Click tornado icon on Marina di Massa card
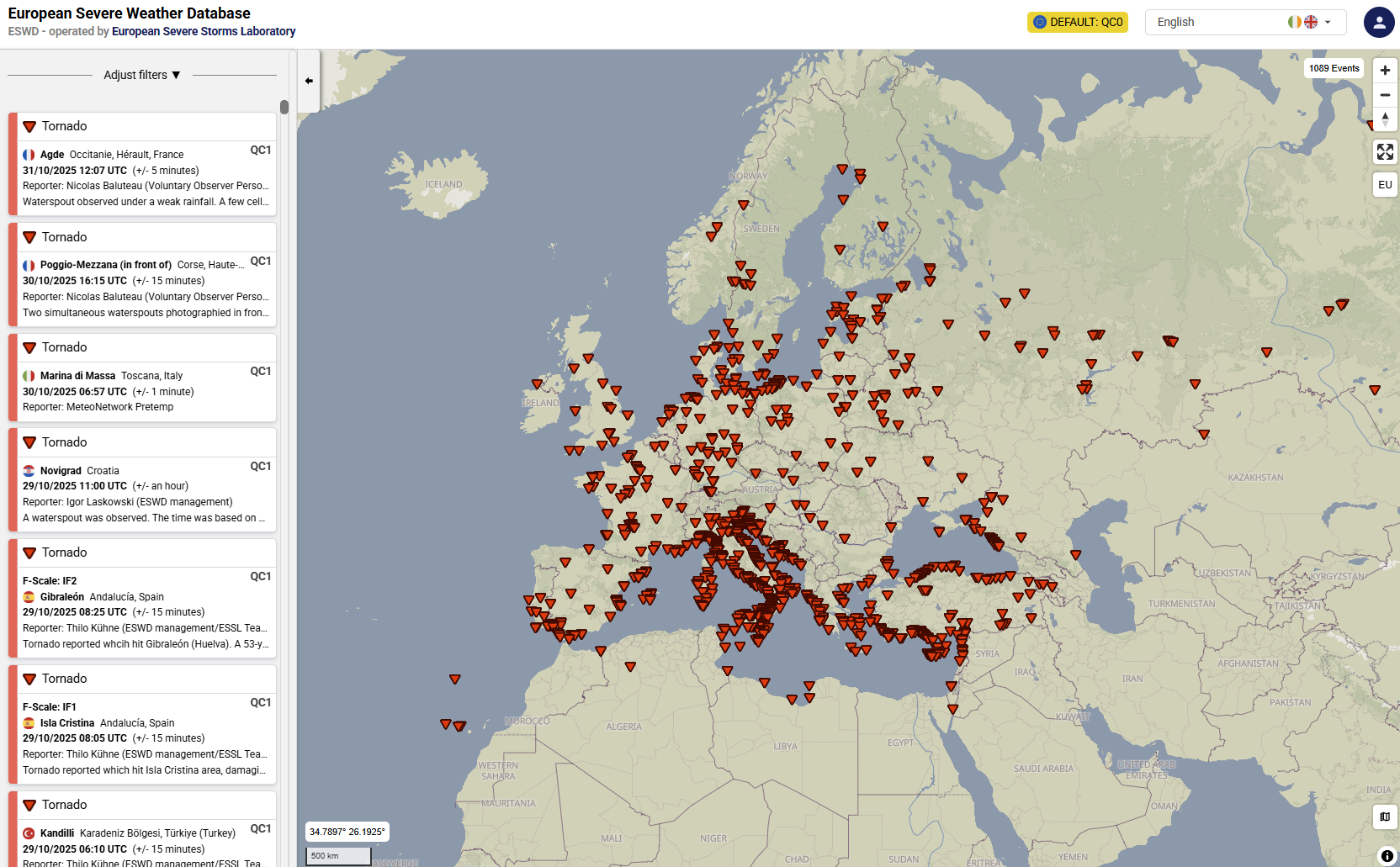The image size is (1400, 867). (x=29, y=348)
